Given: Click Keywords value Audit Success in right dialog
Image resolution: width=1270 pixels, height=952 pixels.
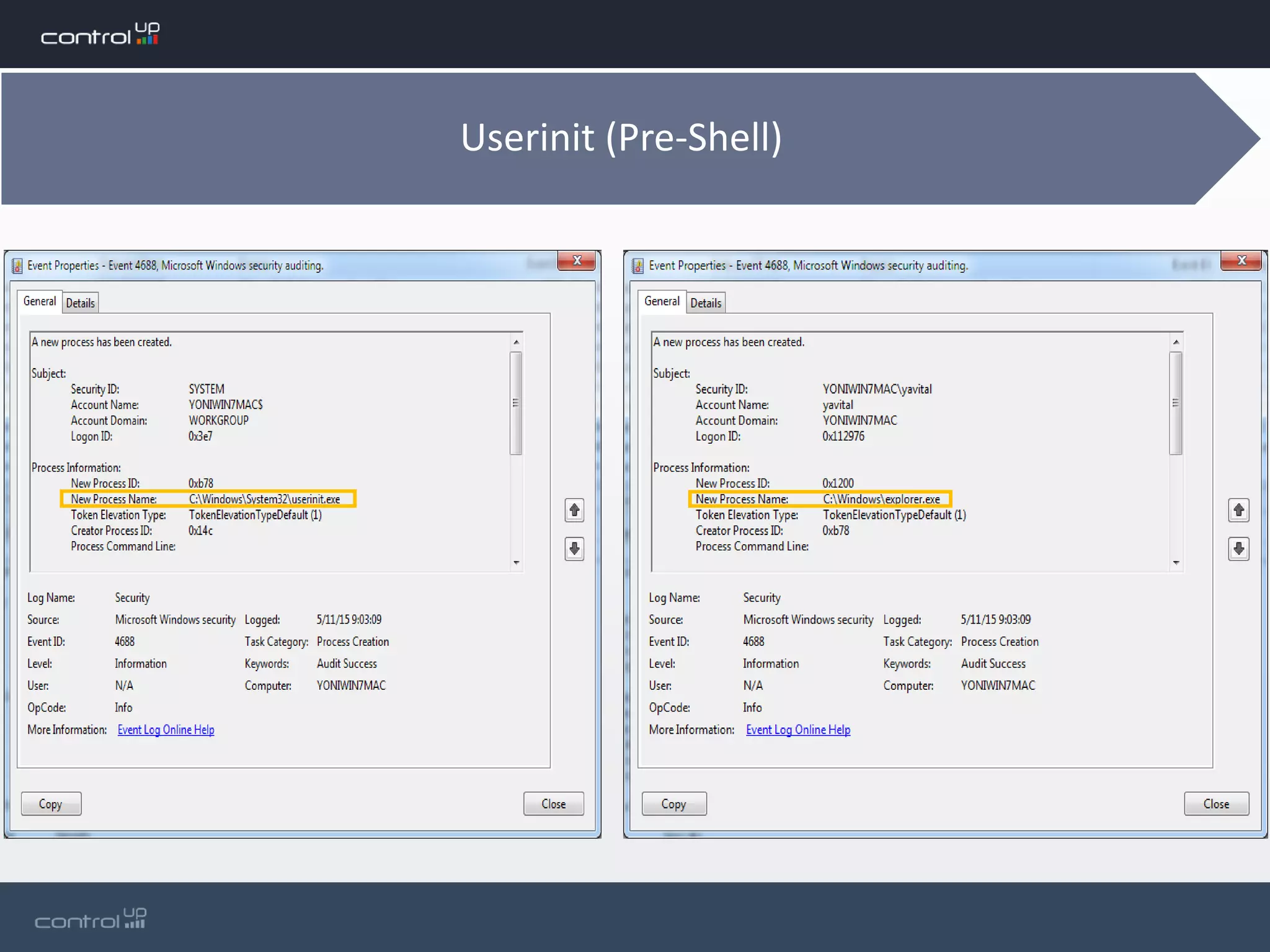Looking at the screenshot, I should click(993, 664).
